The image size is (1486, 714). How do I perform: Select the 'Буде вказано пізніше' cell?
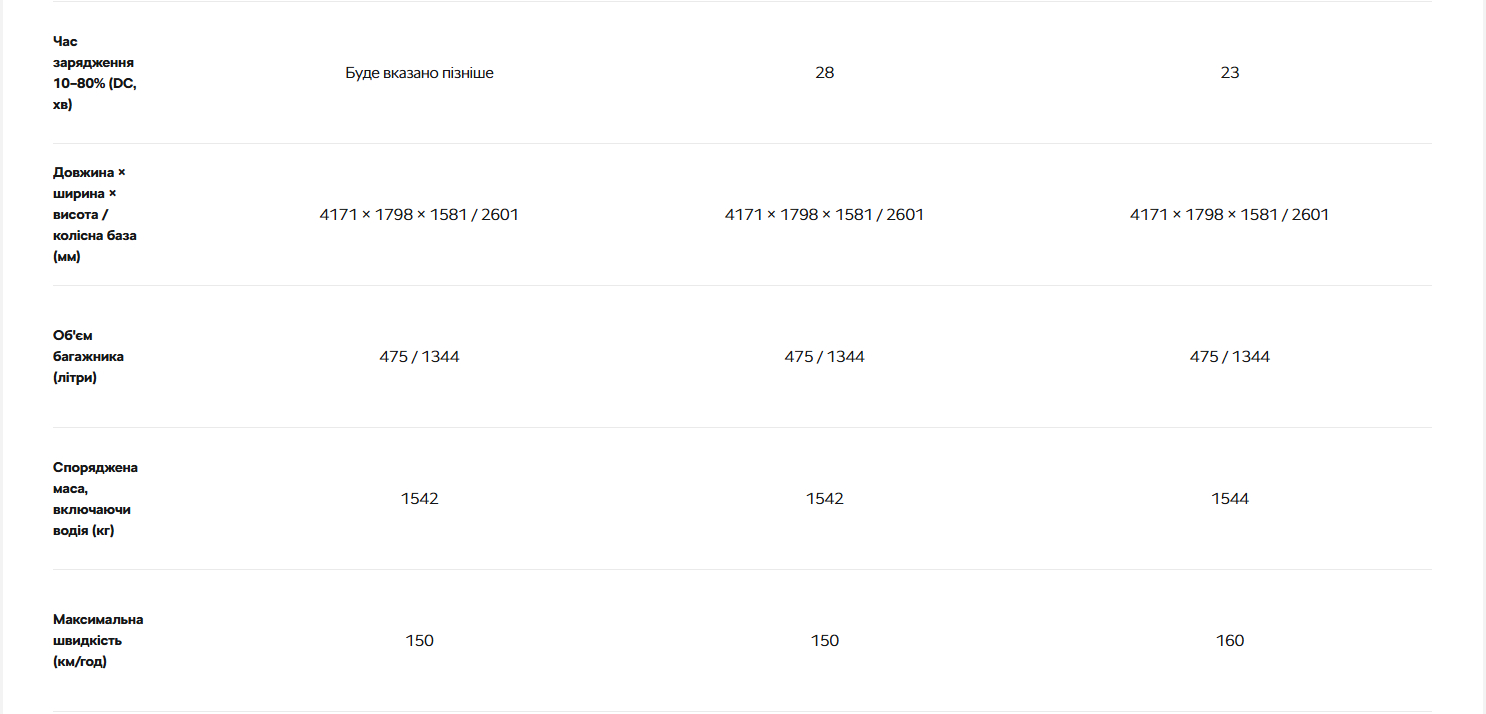coord(419,73)
